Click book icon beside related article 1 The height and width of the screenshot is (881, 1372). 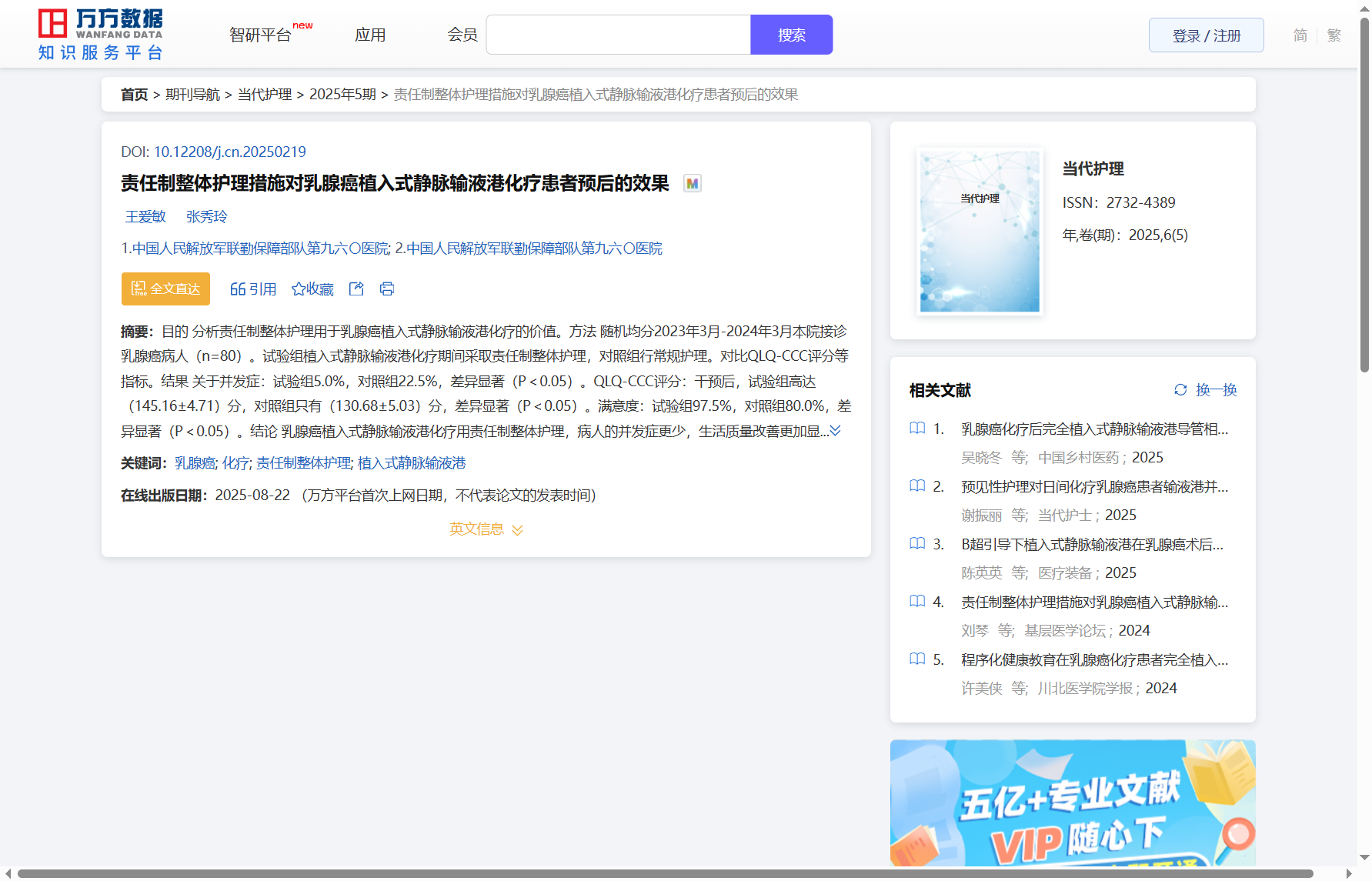click(x=917, y=429)
